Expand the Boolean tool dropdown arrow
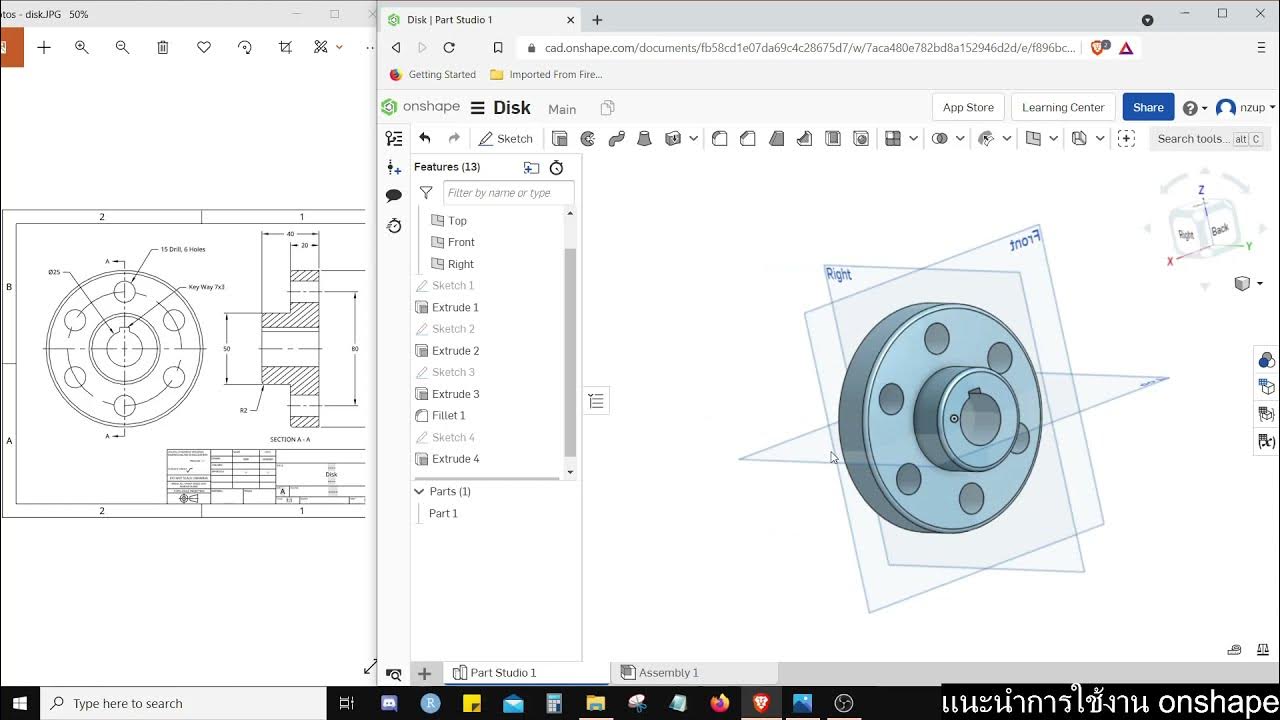 (x=960, y=139)
